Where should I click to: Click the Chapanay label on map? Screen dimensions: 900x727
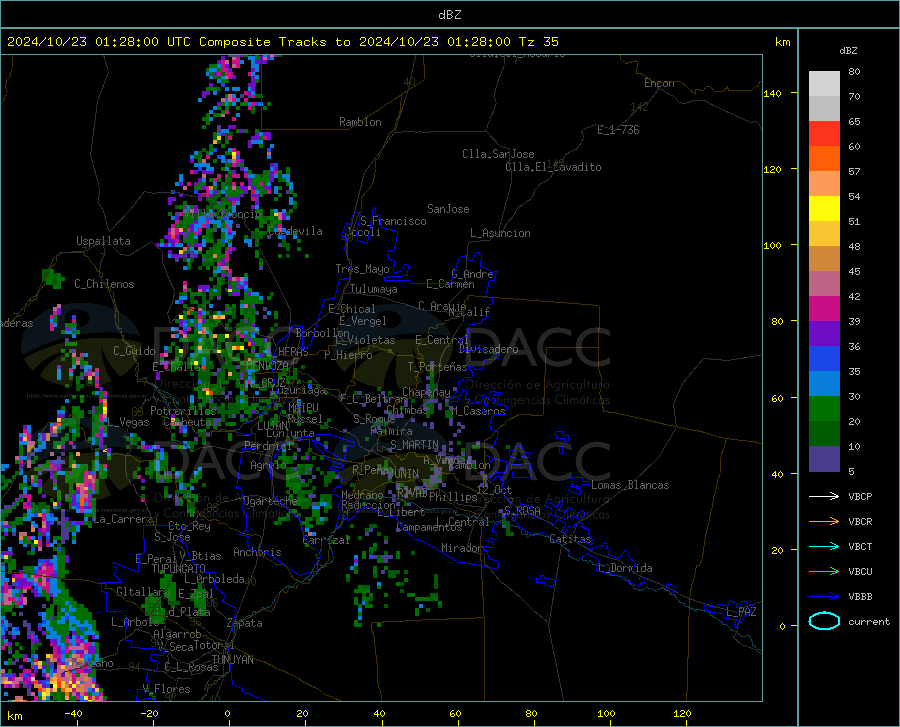click(426, 392)
